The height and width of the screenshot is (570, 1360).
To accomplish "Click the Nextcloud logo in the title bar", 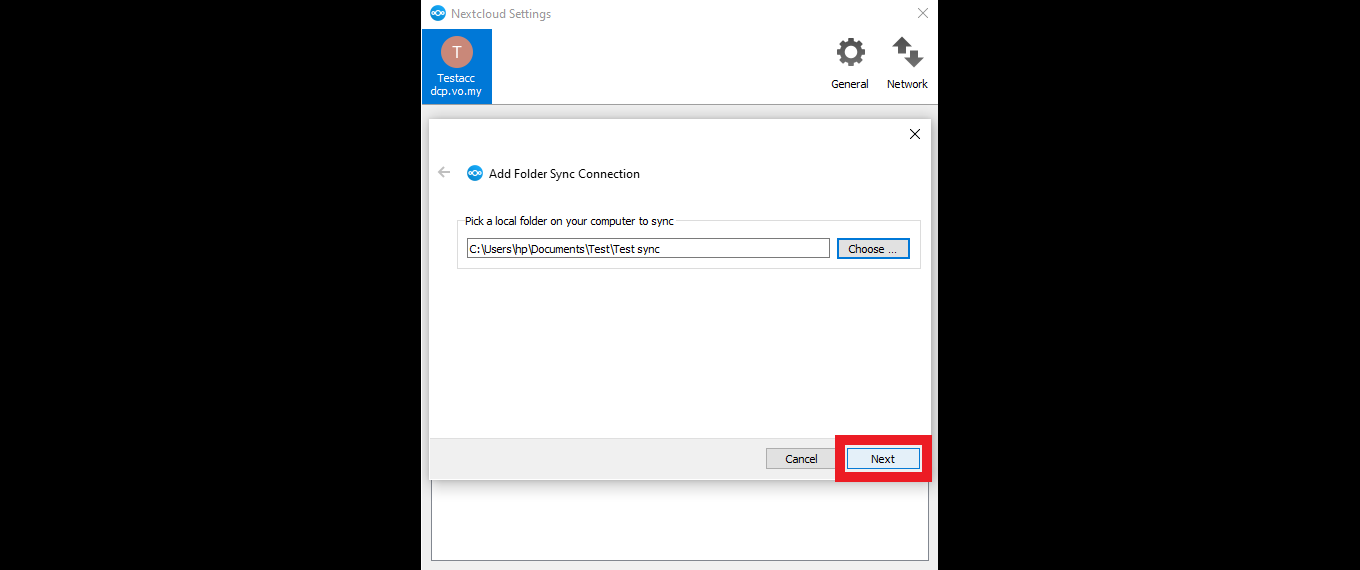I will [437, 13].
